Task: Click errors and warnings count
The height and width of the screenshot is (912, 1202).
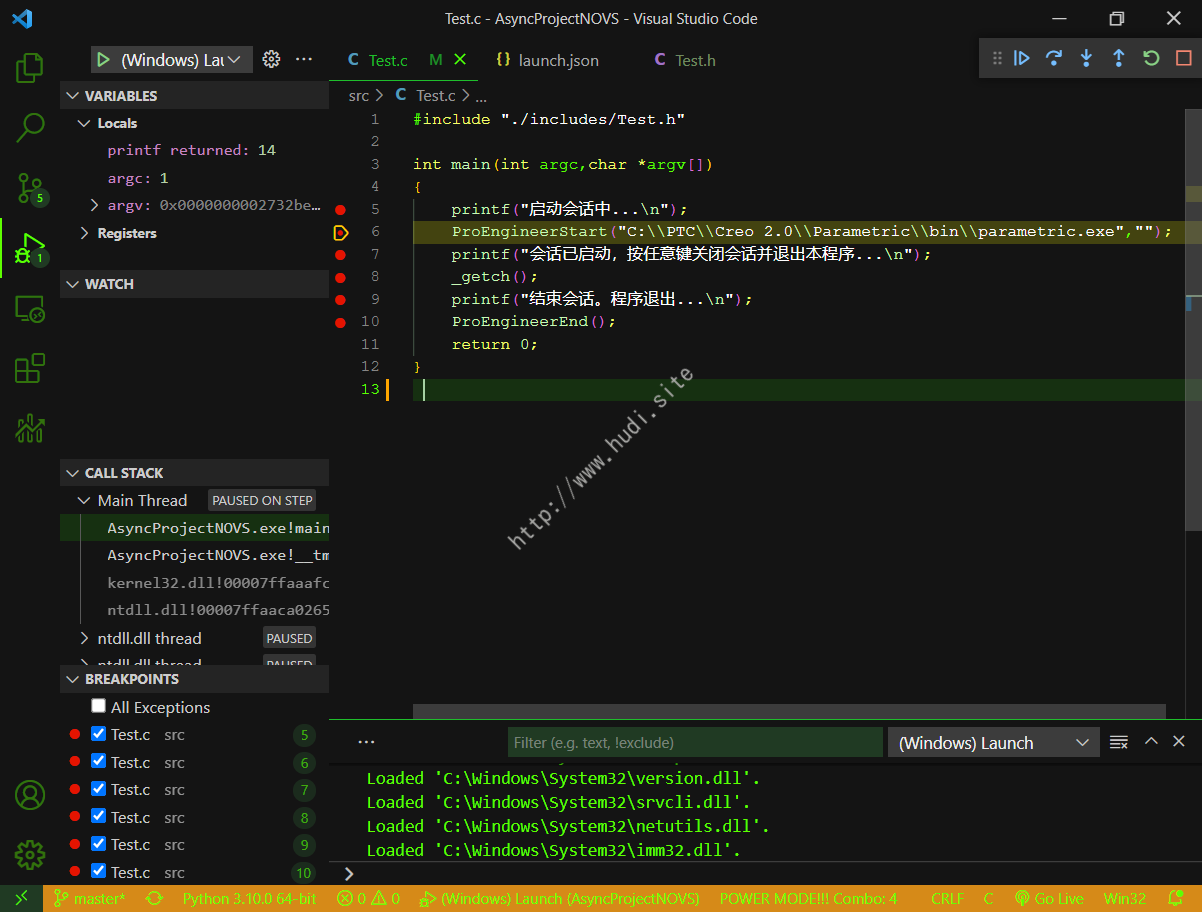Action: 368,898
